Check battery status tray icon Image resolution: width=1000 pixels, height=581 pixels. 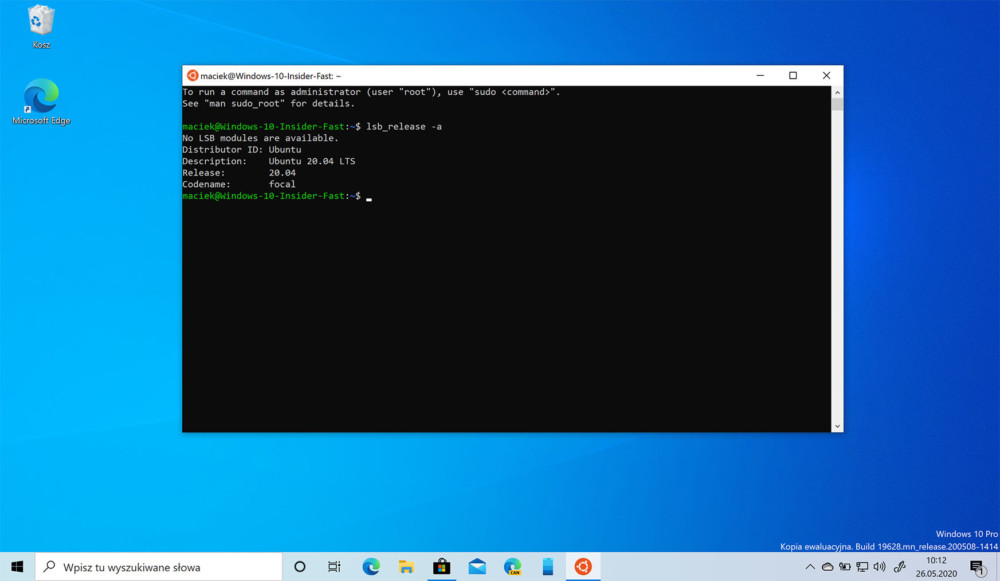point(845,566)
